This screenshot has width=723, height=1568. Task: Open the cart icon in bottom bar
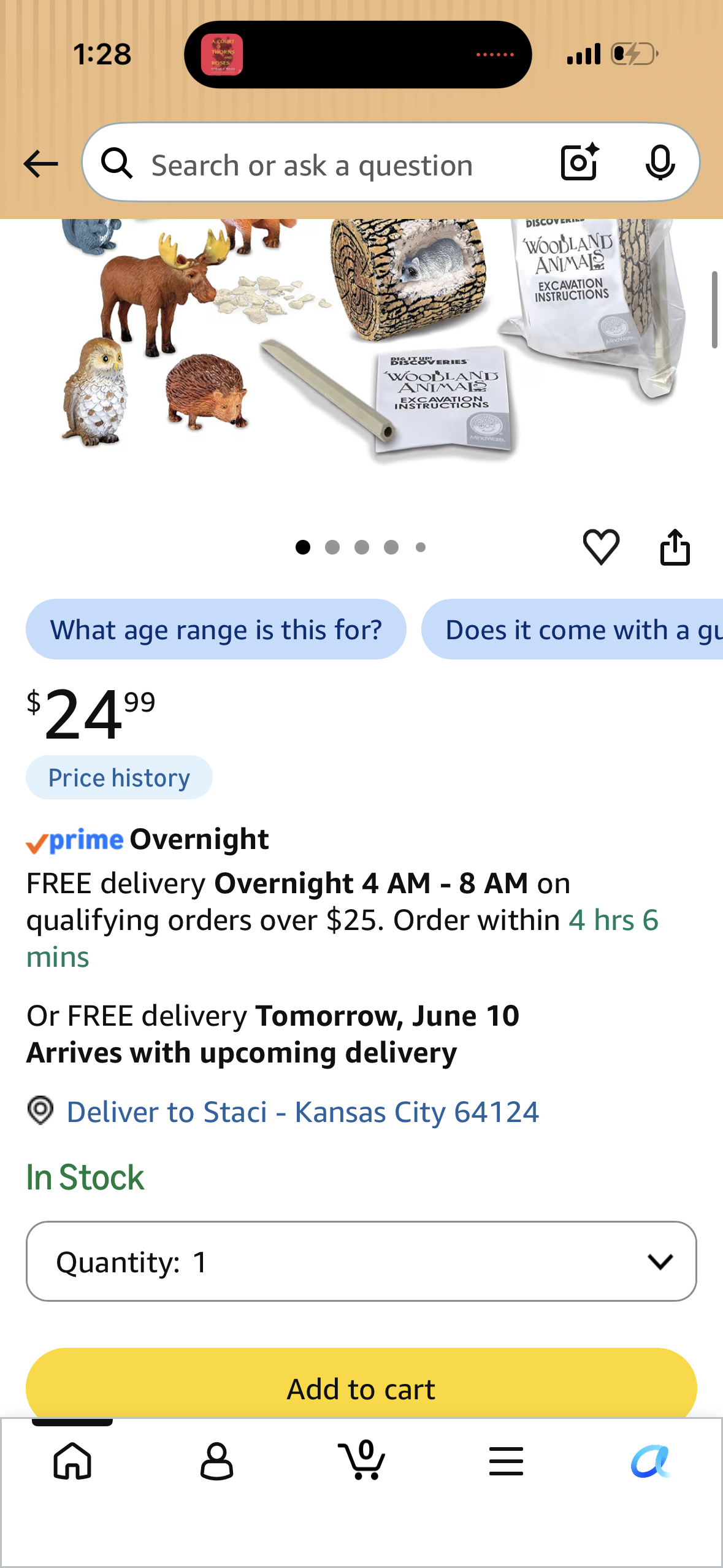click(362, 1460)
